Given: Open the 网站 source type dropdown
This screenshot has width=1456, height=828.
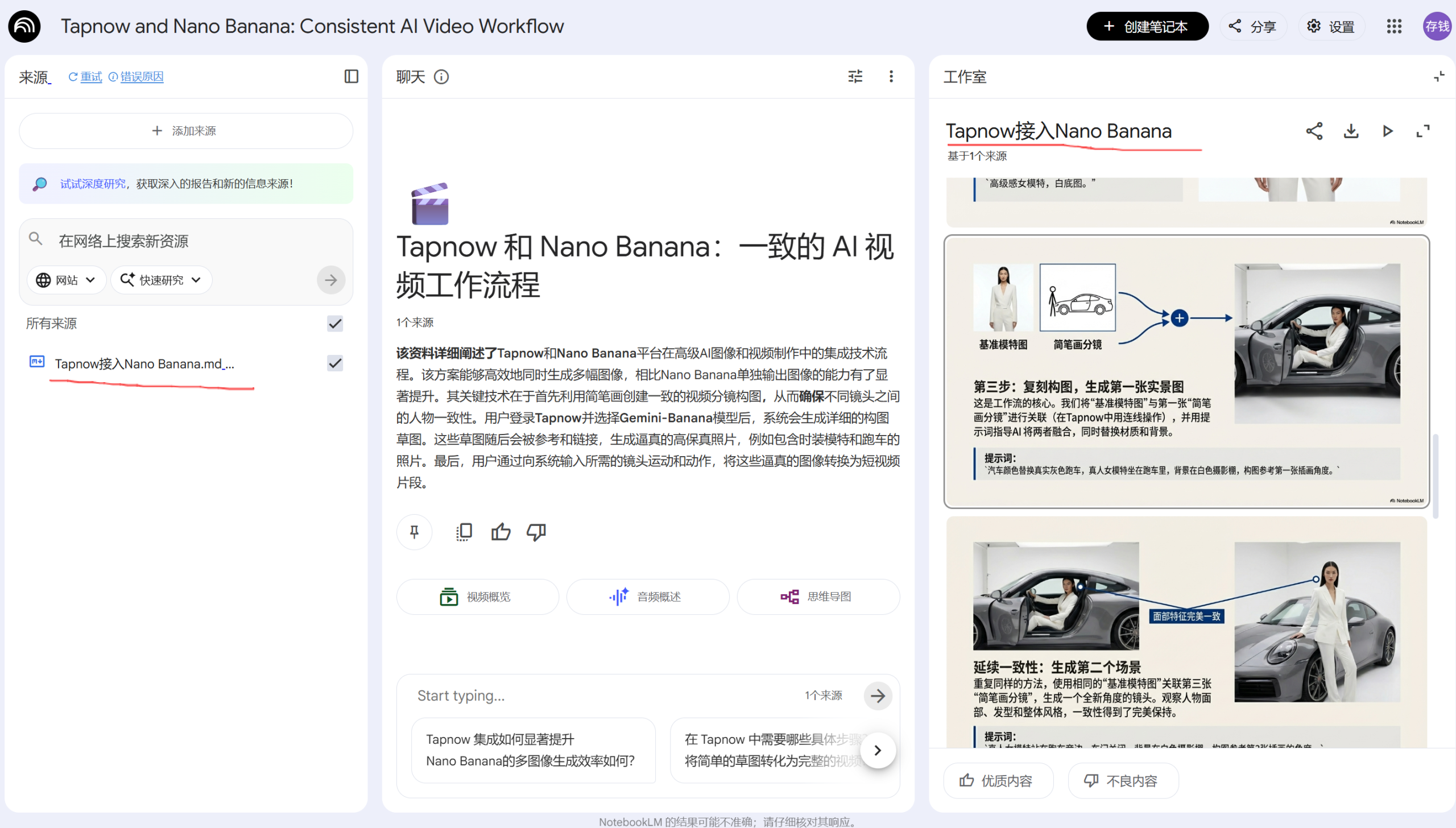Looking at the screenshot, I should (x=67, y=280).
